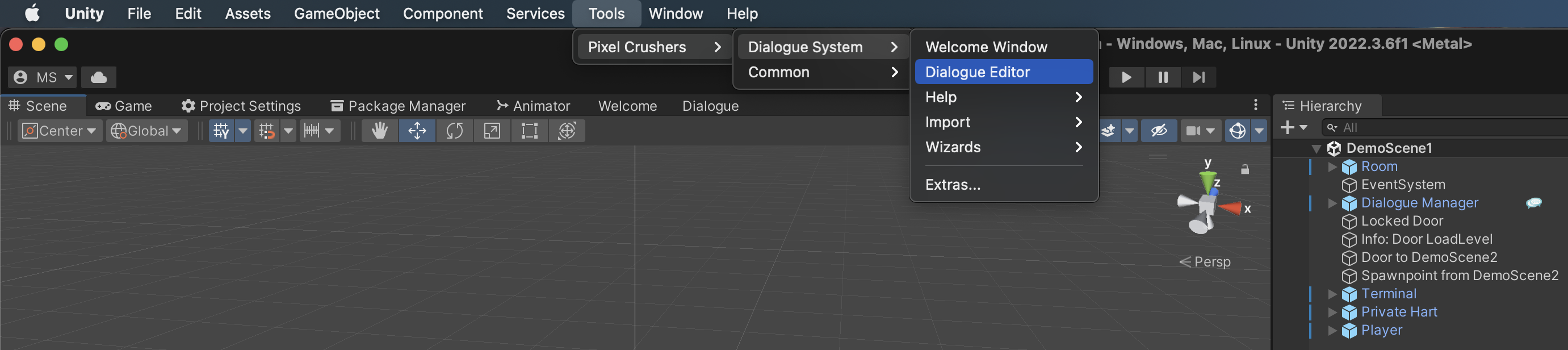Open Unity cloud services

point(99,77)
